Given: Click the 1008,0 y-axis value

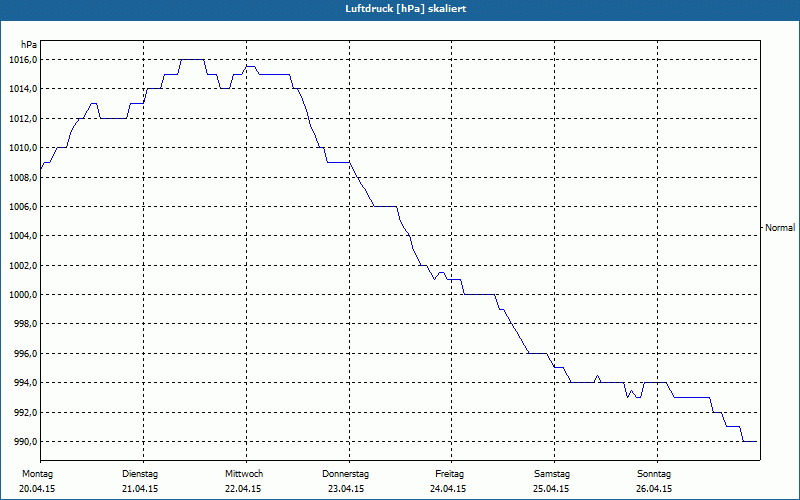Looking at the screenshot, I should 22,178.
